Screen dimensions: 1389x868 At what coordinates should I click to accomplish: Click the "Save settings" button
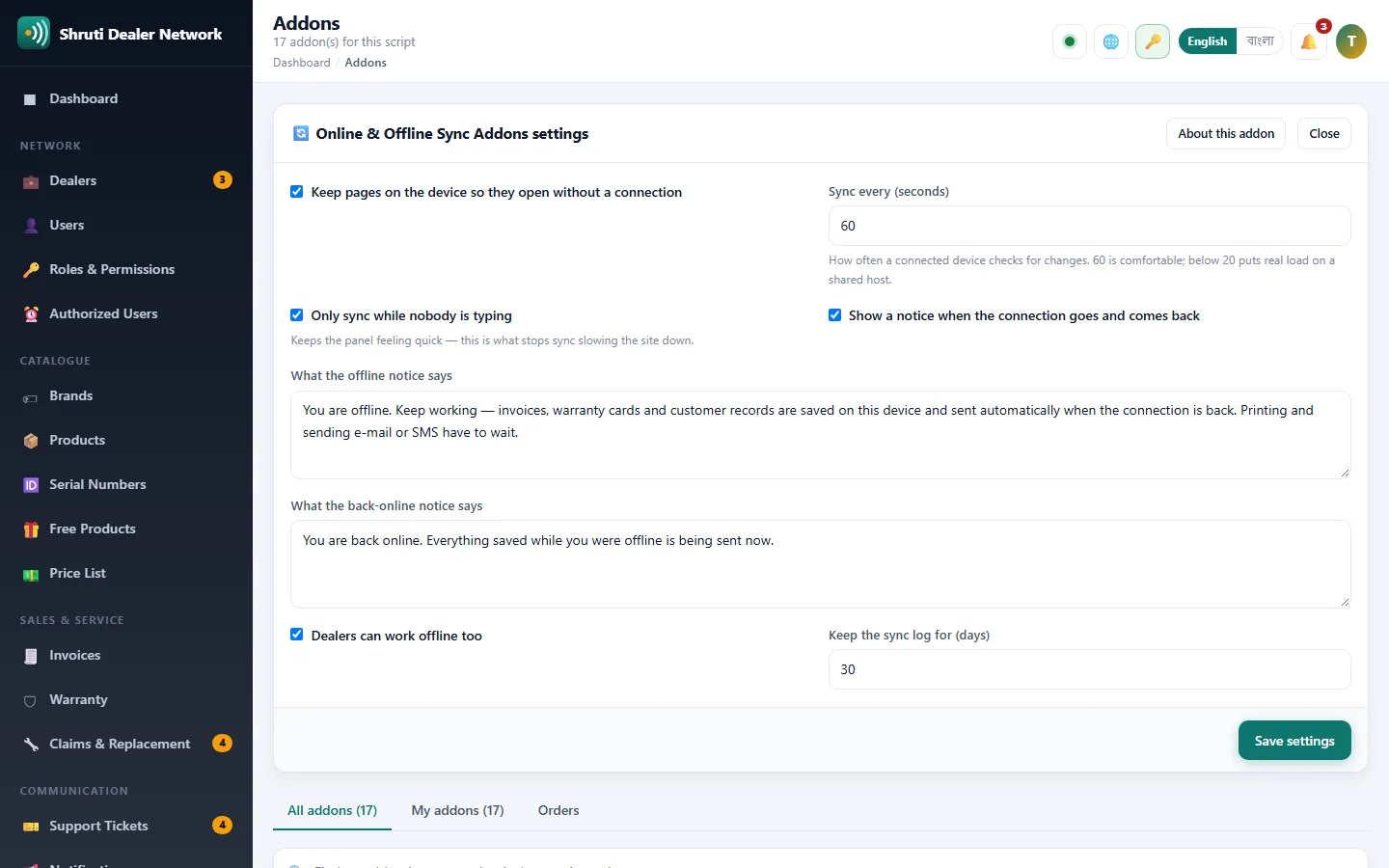point(1294,741)
